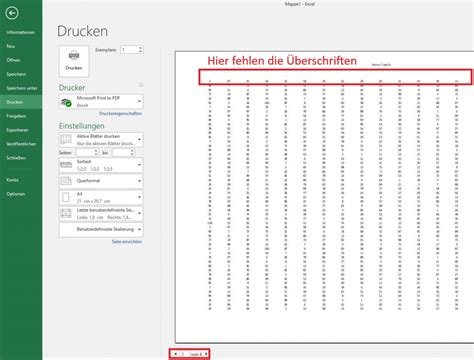Screen dimensions: 474x360
Task: Step the Seiten from-page spinner
Action: pos(96,153)
